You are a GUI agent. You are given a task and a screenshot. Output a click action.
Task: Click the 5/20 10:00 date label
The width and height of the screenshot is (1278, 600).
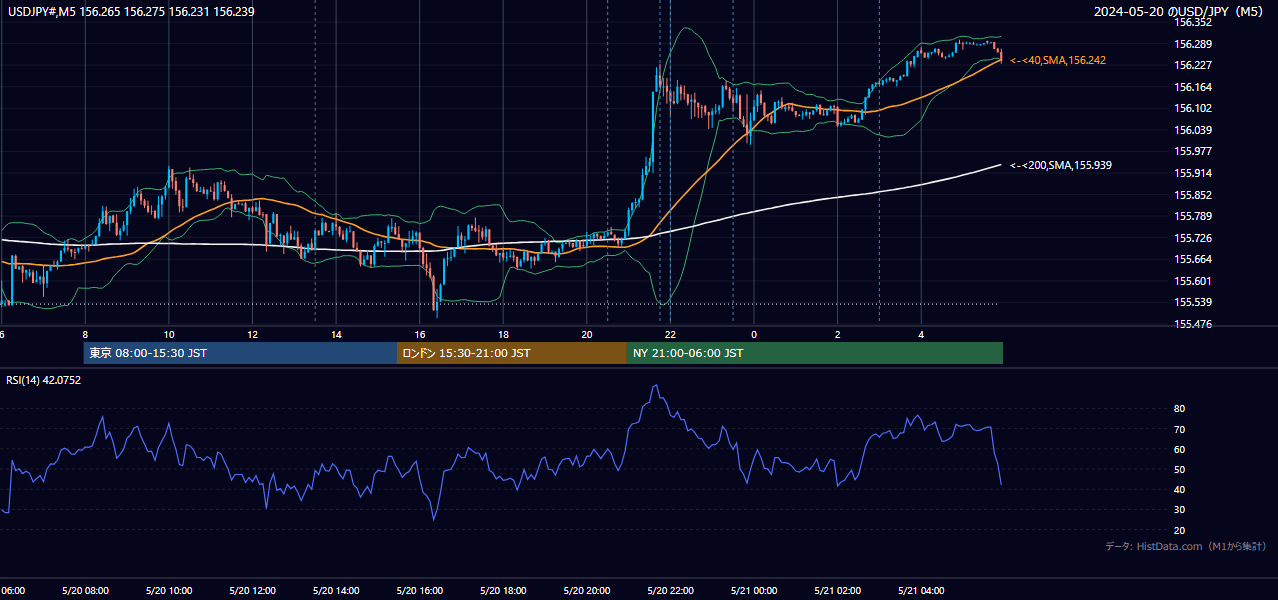pos(169,591)
